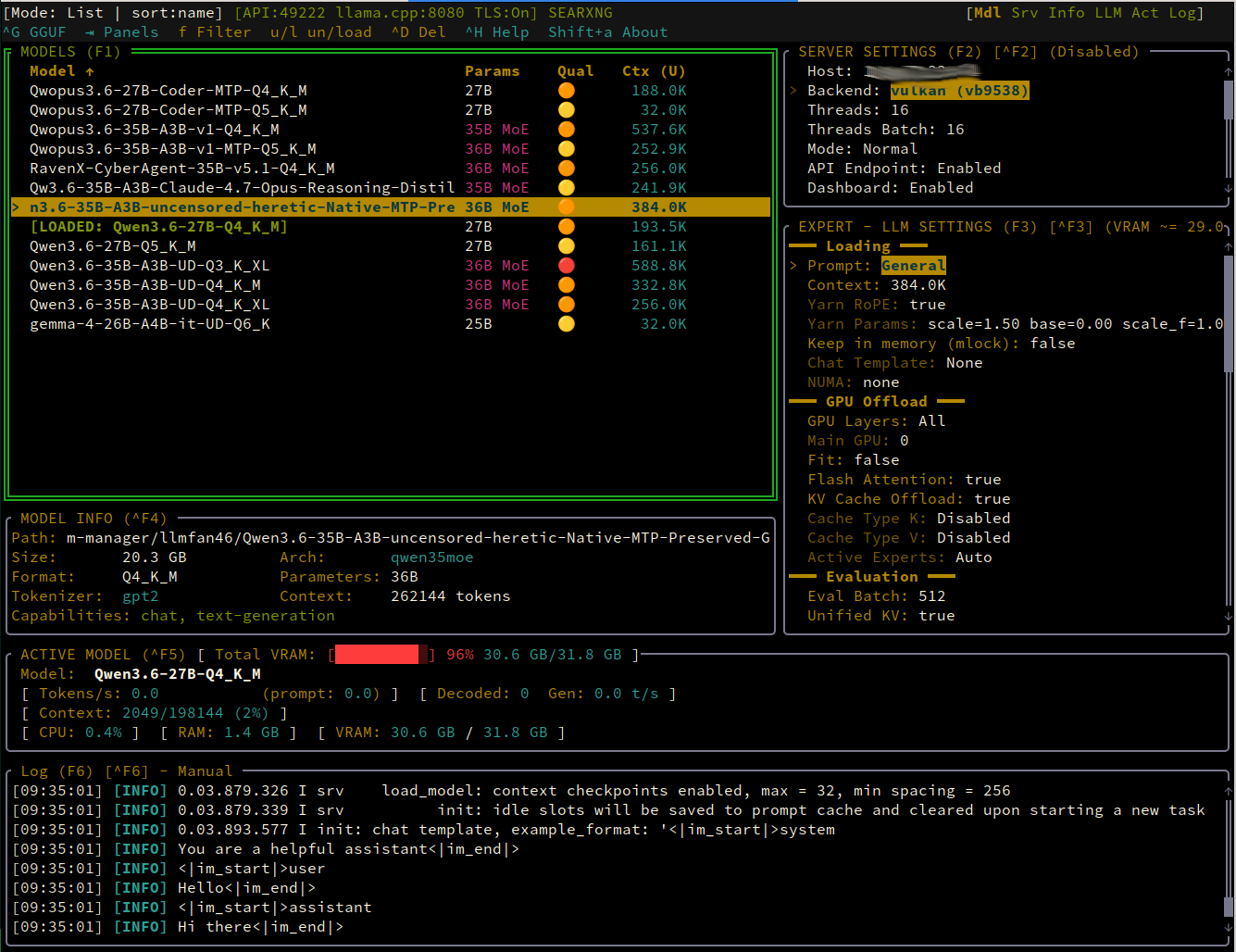Sort by Params column header

click(x=493, y=71)
